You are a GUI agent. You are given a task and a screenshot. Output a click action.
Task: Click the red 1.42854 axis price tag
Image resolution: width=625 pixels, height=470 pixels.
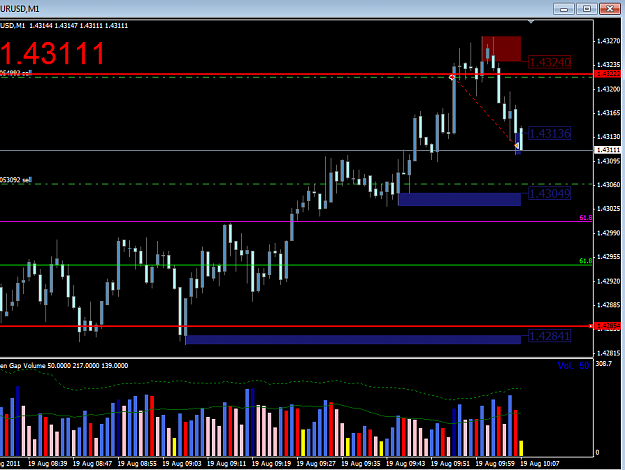(608, 326)
